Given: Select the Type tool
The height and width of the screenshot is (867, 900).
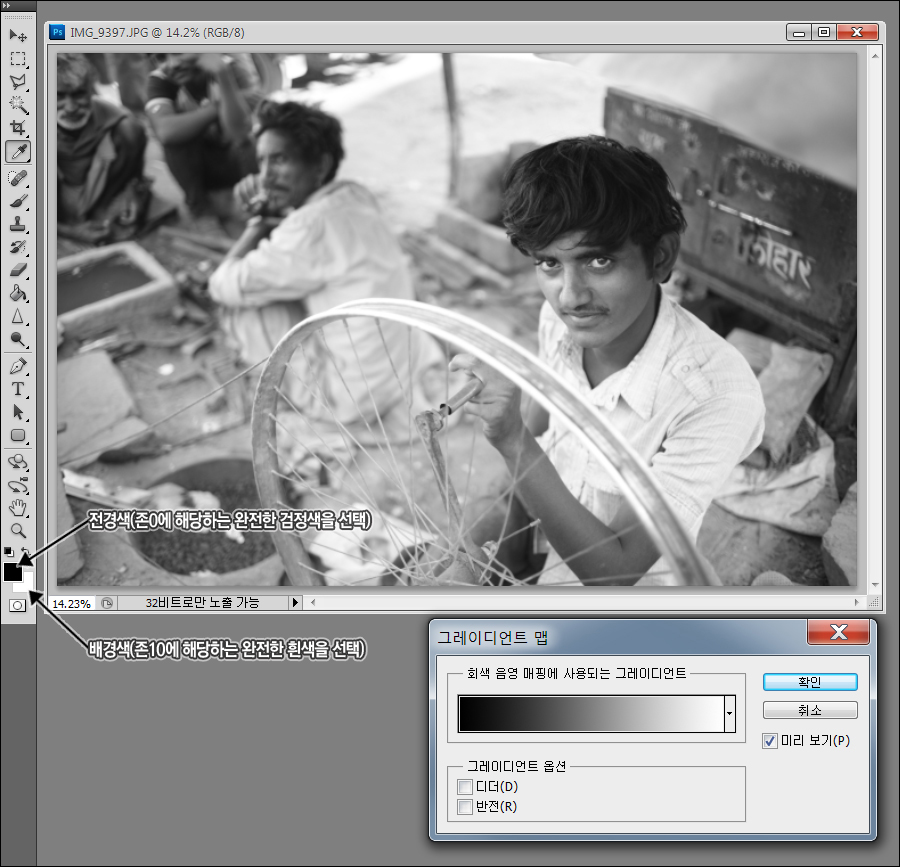Looking at the screenshot, I should pos(18,389).
